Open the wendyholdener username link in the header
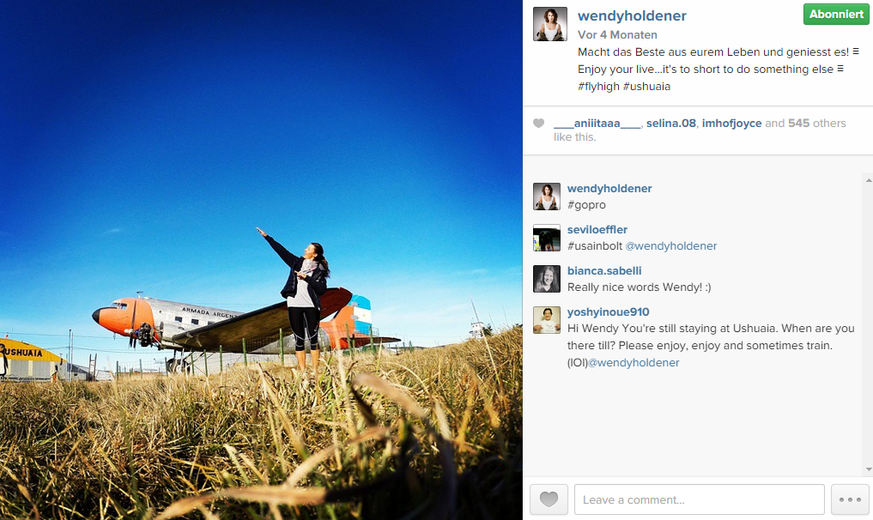Viewport: 873px width, 520px height. click(632, 16)
